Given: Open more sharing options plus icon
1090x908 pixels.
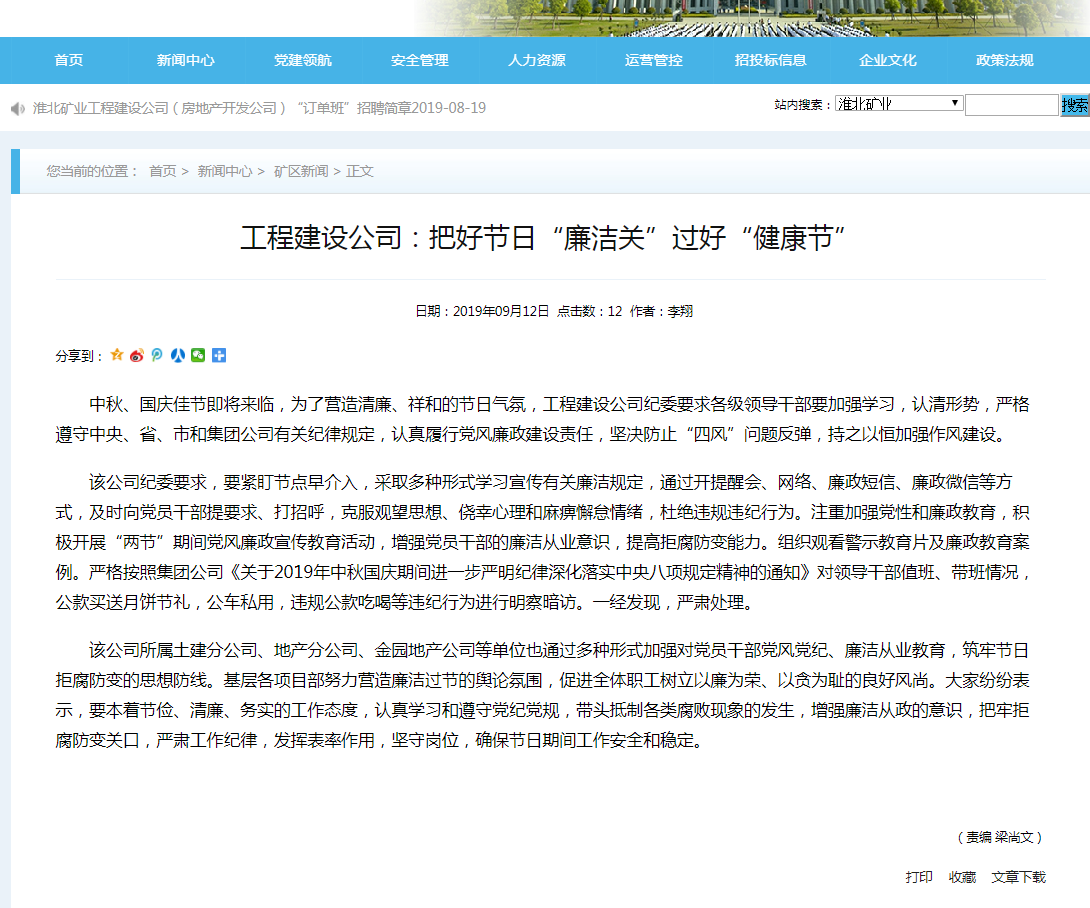Looking at the screenshot, I should (219, 355).
